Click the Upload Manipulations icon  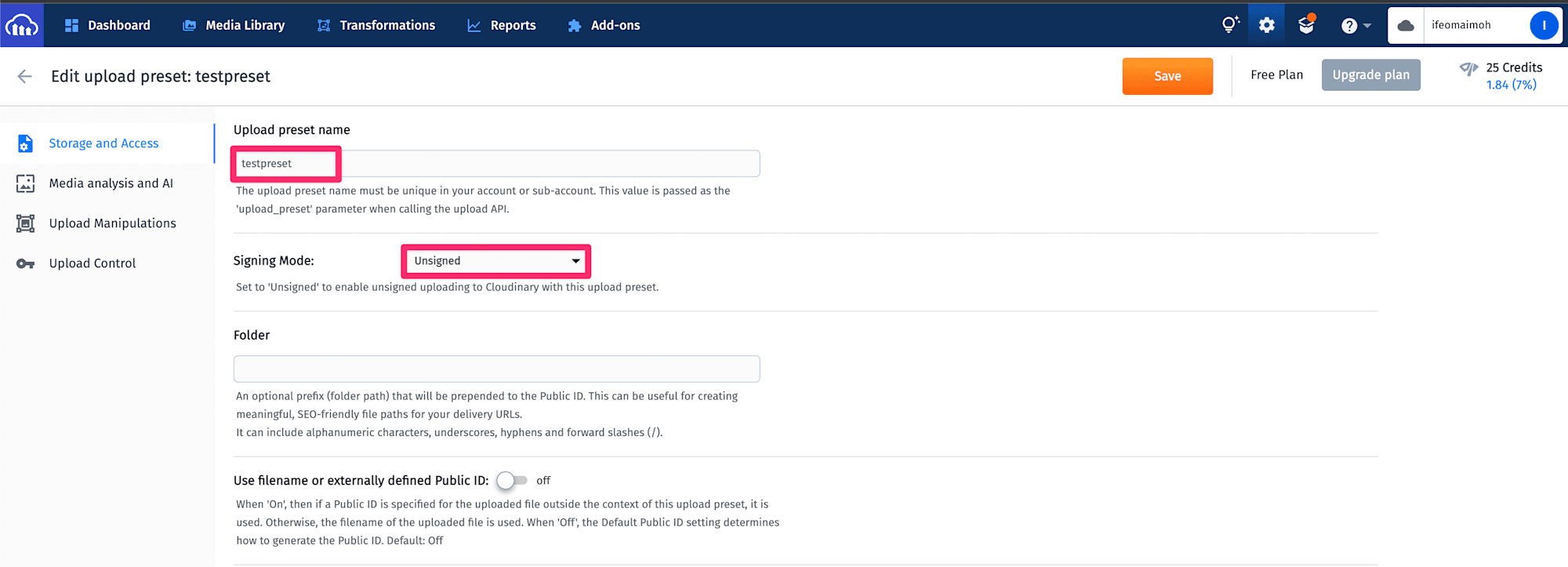coord(25,224)
